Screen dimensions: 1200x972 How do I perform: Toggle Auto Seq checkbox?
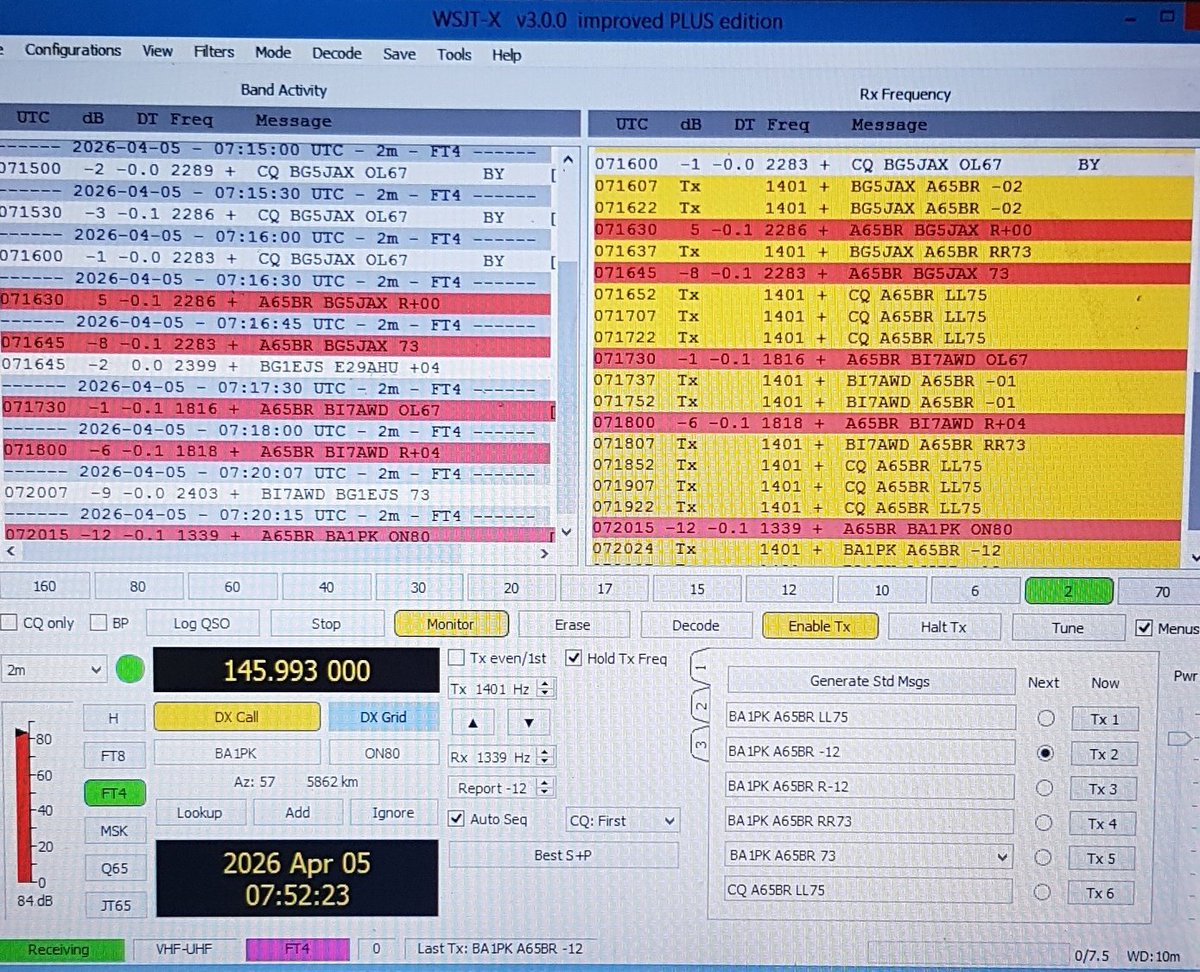456,819
